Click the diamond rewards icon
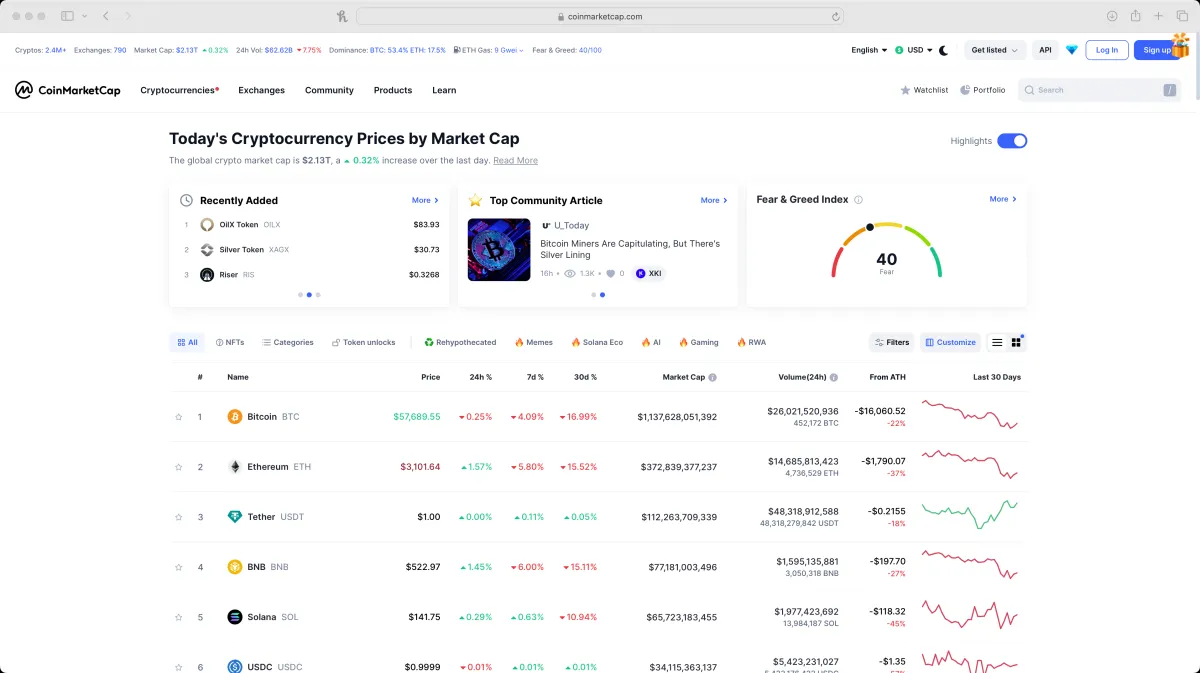The height and width of the screenshot is (673, 1200). pyautogui.click(x=1072, y=50)
